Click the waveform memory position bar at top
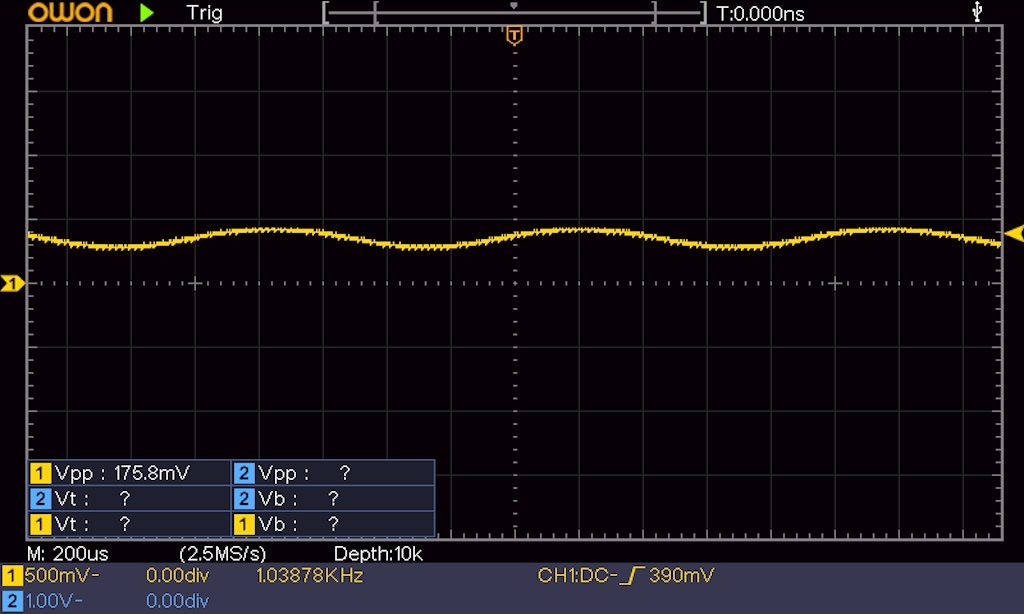Viewport: 1024px width, 614px height. [514, 13]
